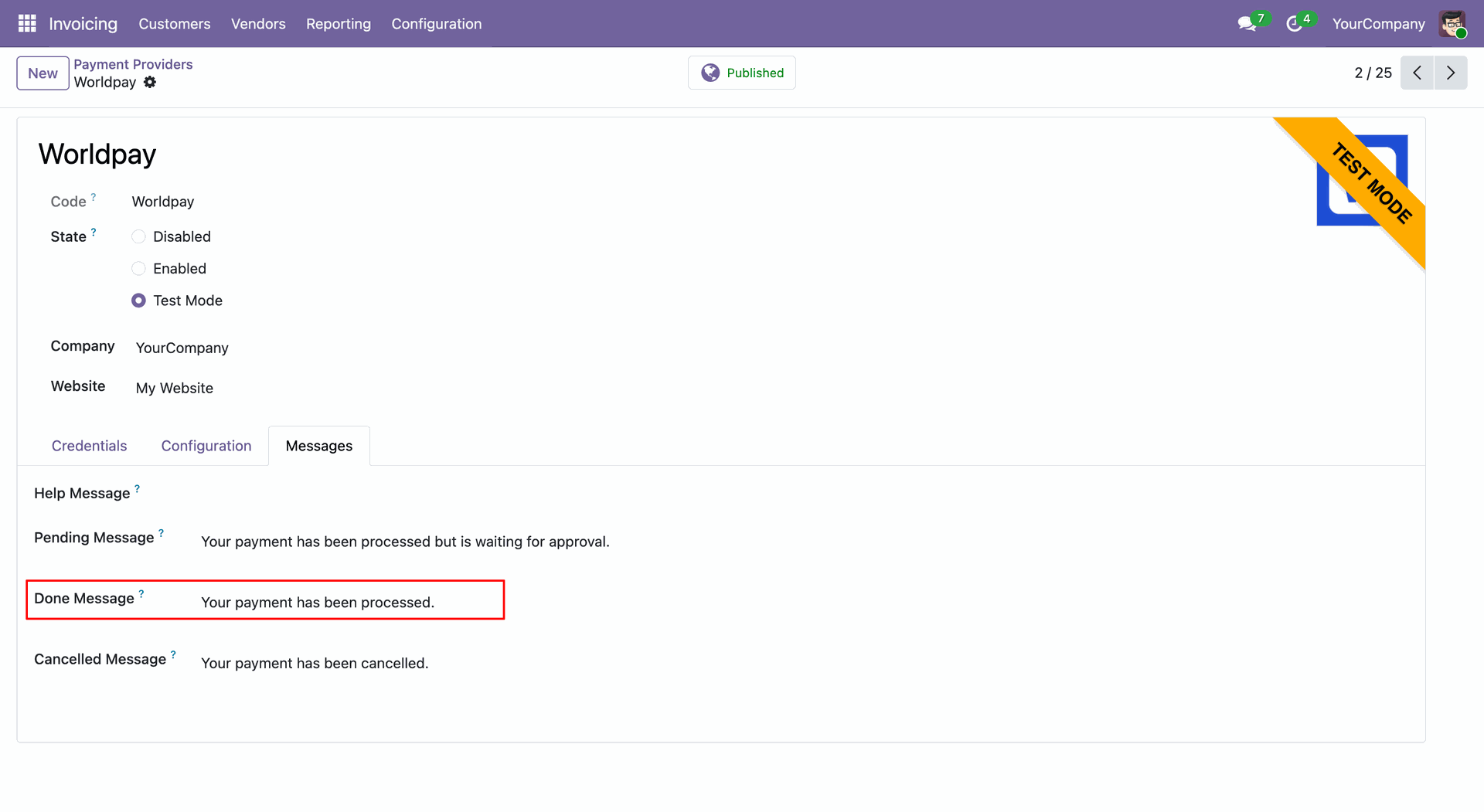Image resolution: width=1484 pixels, height=812 pixels.
Task: Create a new record with New button
Action: (x=43, y=73)
